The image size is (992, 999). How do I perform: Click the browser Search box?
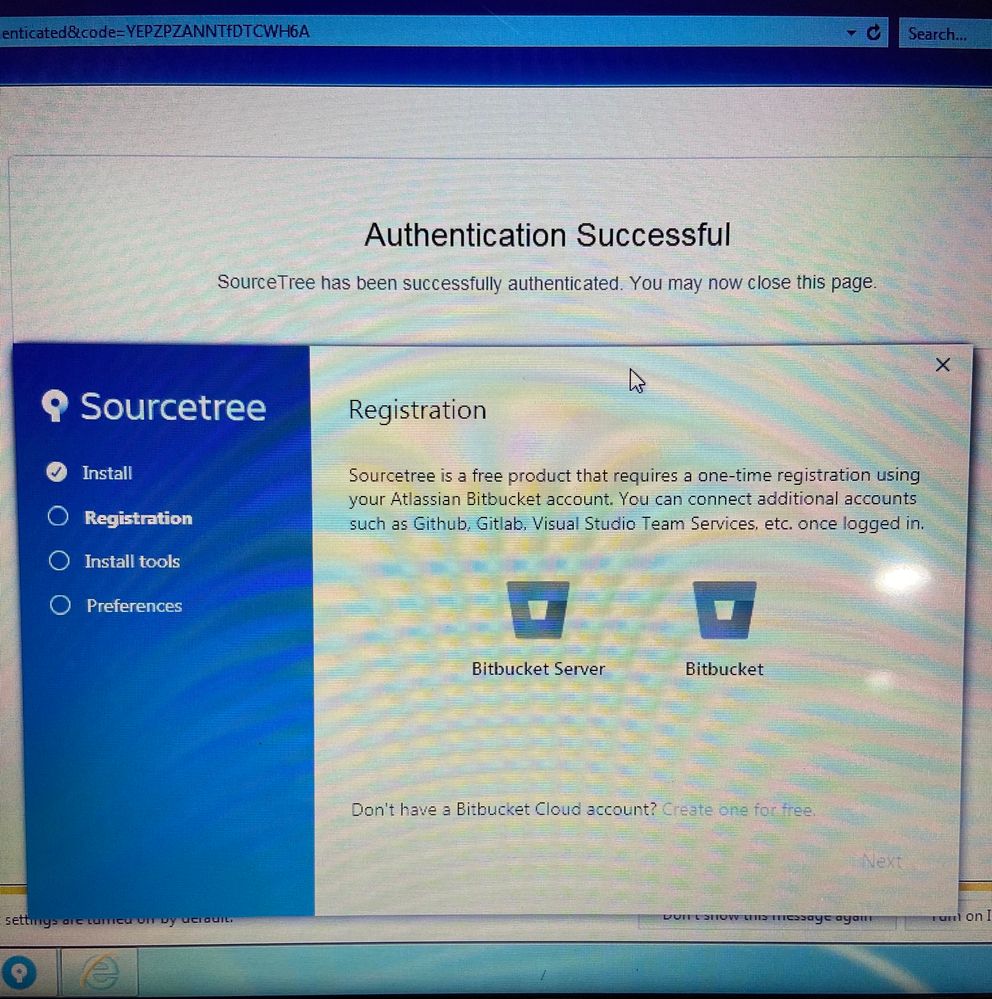[x=944, y=33]
